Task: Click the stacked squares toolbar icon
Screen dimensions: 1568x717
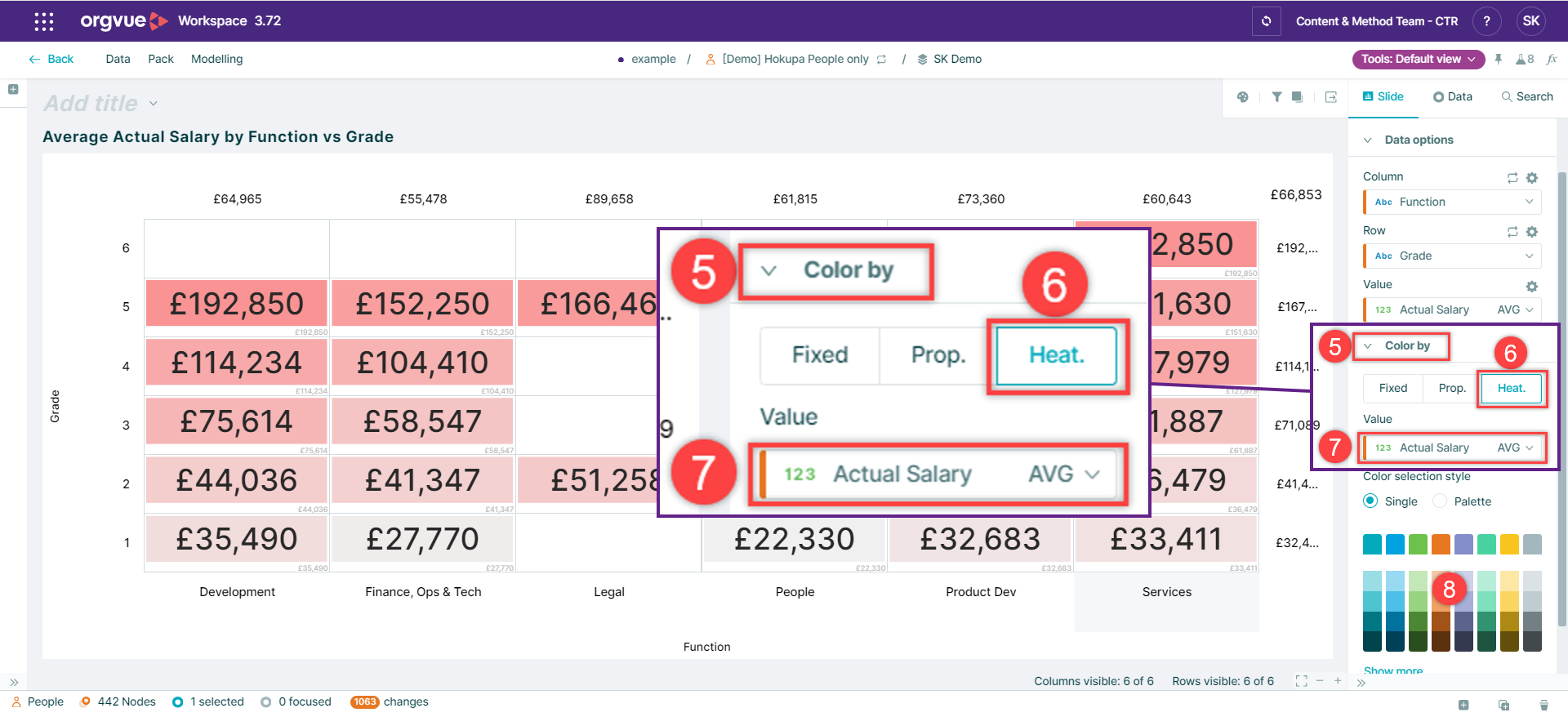Action: point(1297,96)
